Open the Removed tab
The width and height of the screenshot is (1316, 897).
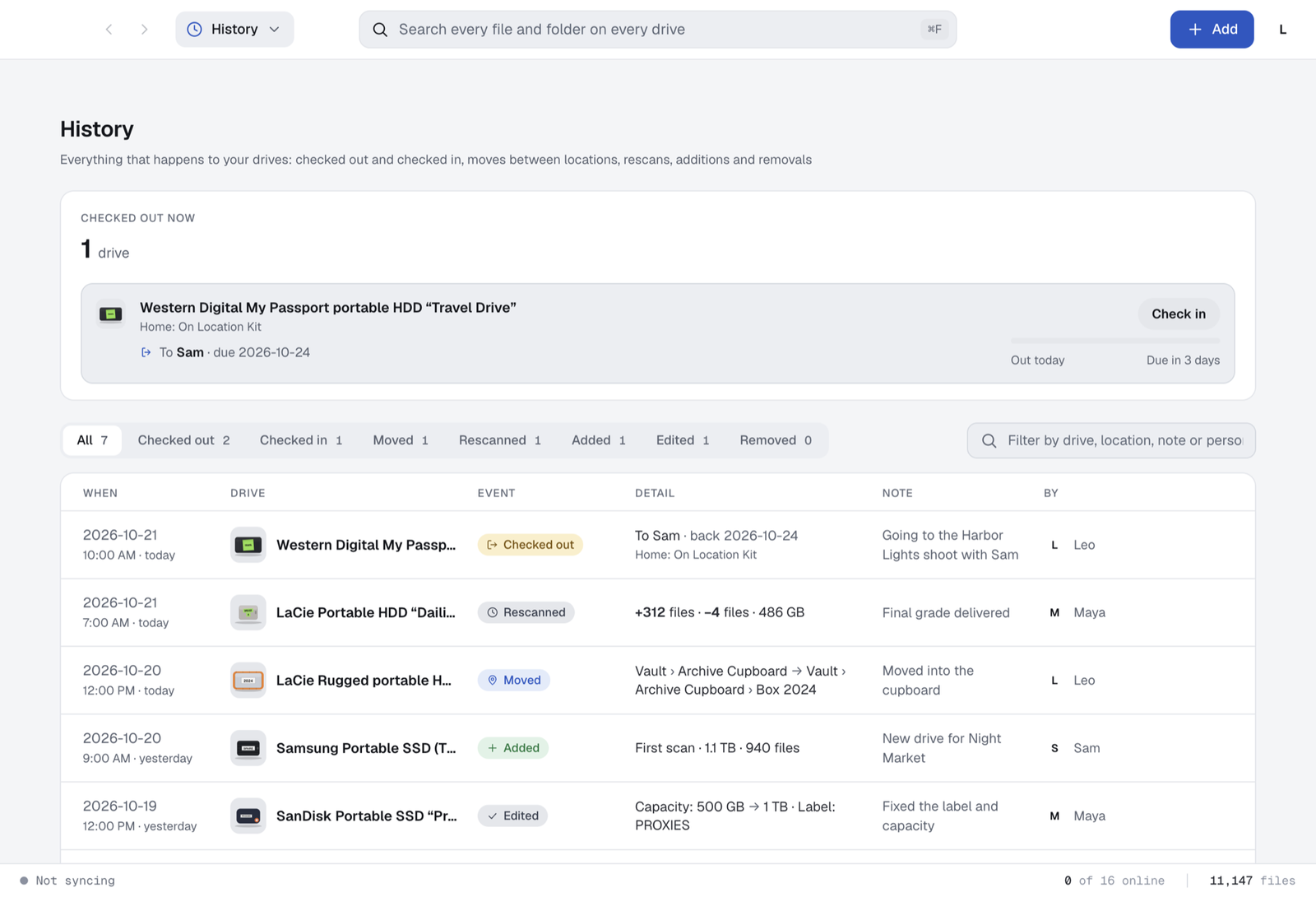coord(776,440)
